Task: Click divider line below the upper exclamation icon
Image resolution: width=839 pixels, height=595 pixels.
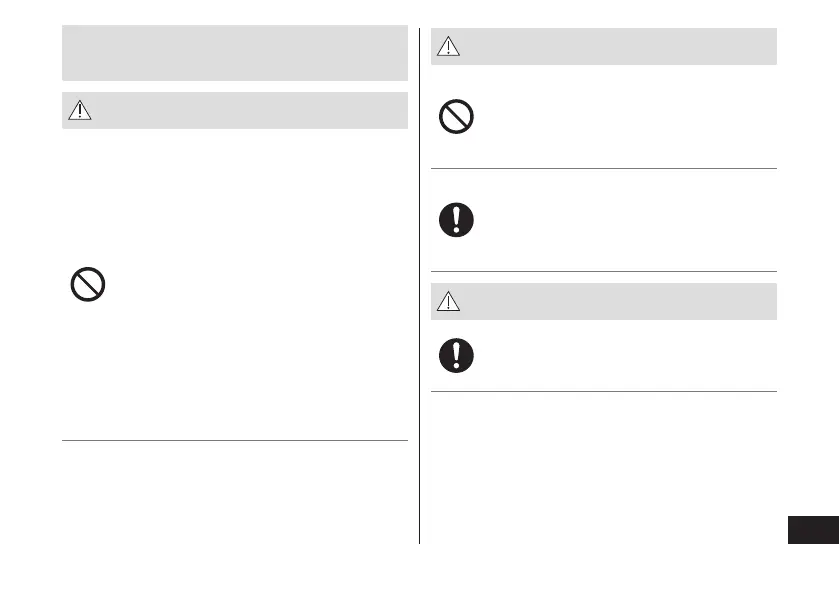Action: 604,271
